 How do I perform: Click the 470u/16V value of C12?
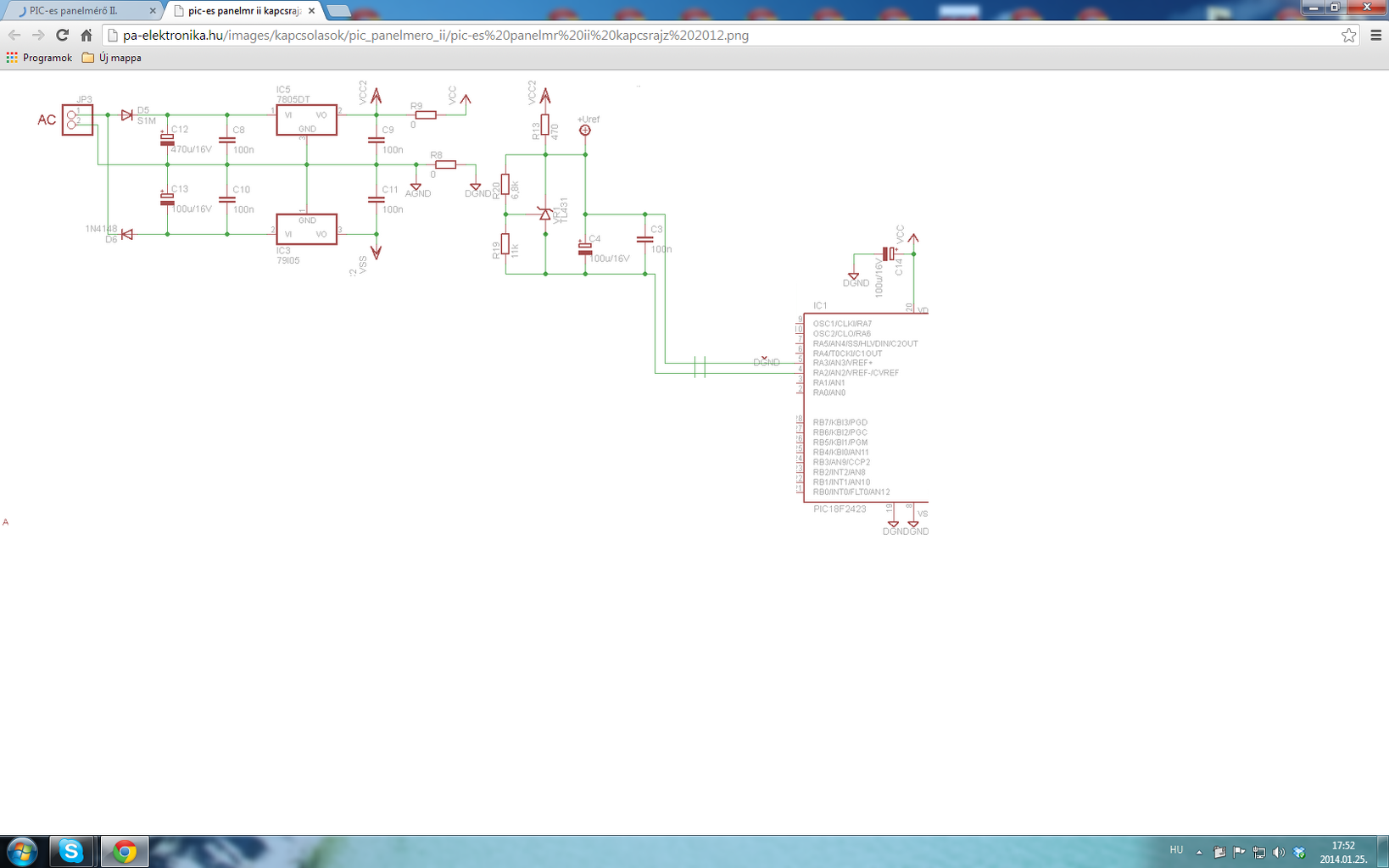coord(192,149)
